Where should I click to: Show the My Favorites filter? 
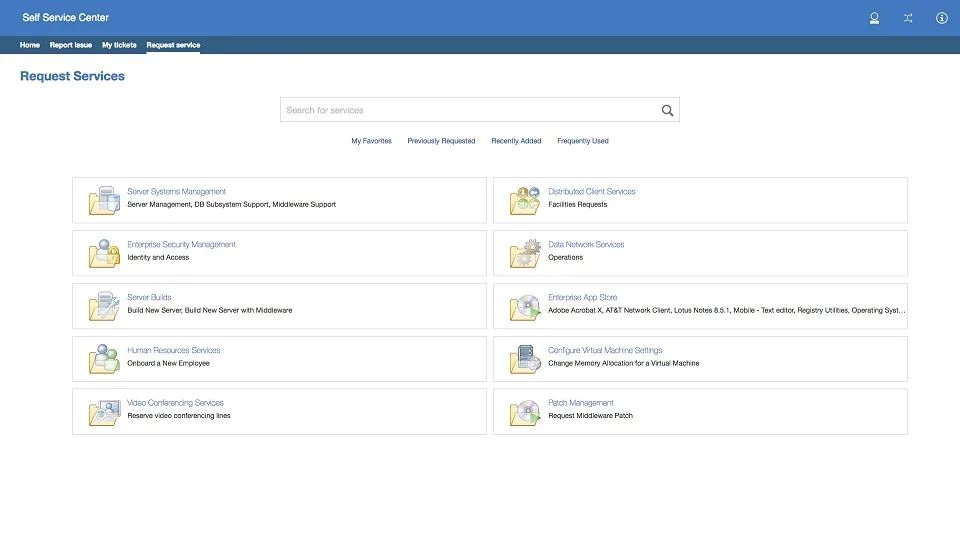pyautogui.click(x=371, y=141)
